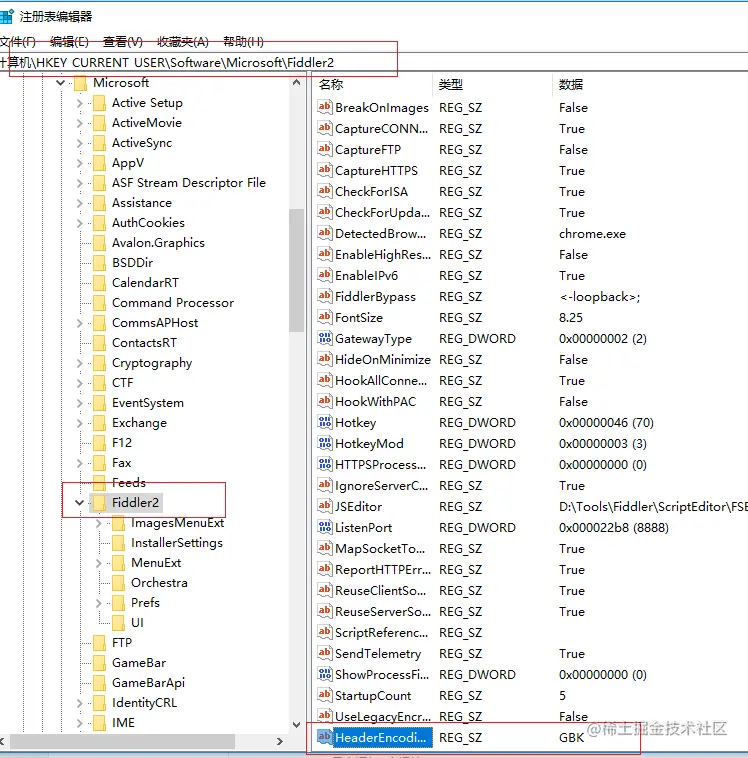
Task: Select the Command Processor key
Action: coord(173,303)
